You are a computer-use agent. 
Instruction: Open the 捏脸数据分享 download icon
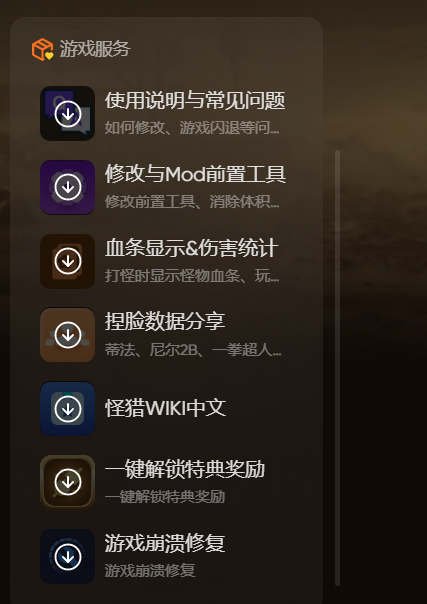pyautogui.click(x=67, y=335)
